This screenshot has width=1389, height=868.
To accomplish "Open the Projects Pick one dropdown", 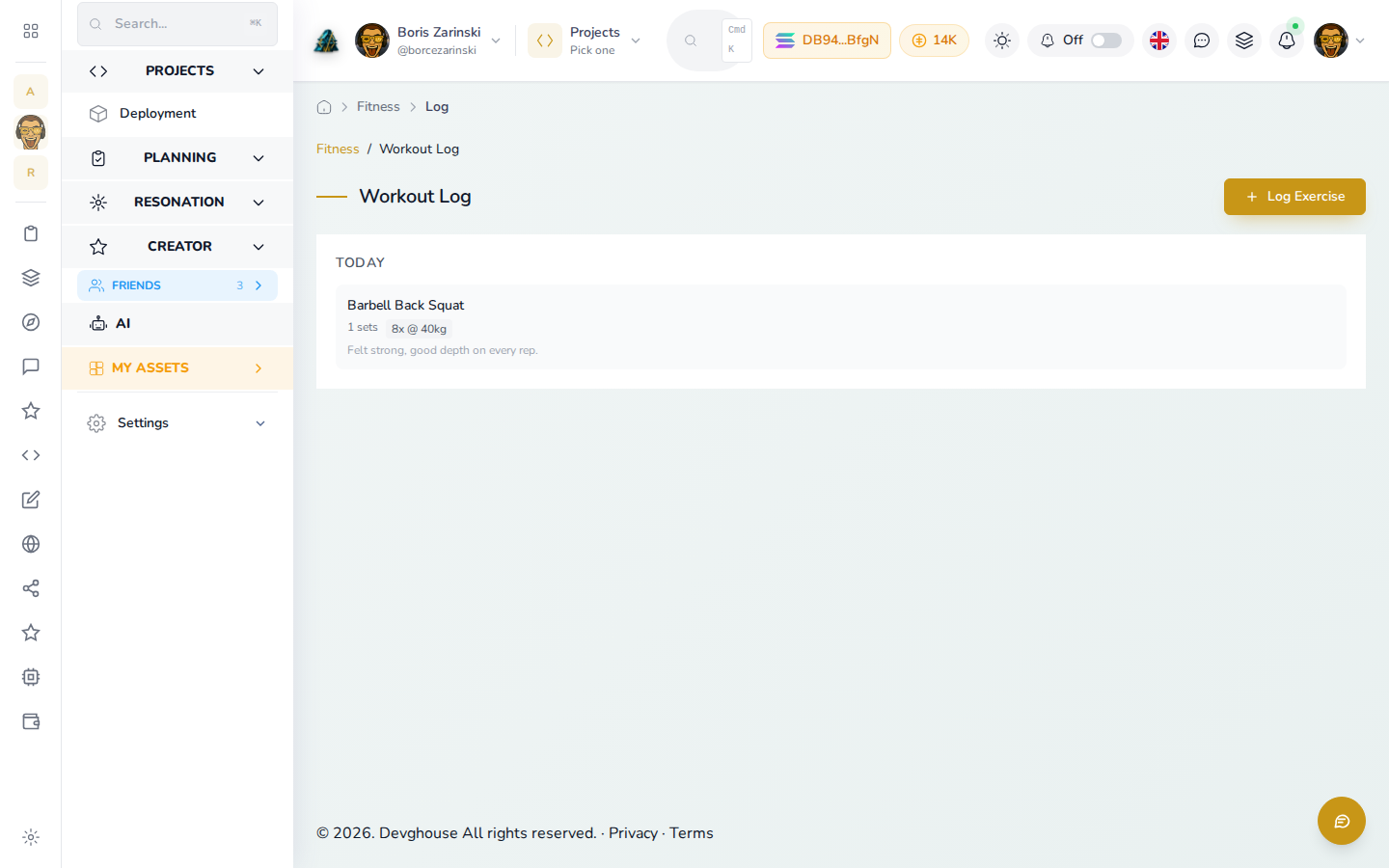I will coord(586,41).
